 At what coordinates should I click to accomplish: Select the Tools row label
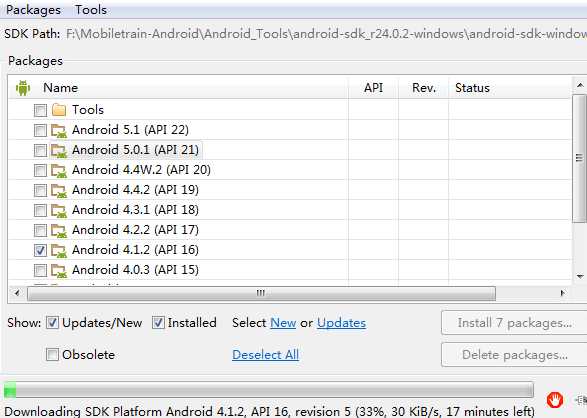point(88,110)
